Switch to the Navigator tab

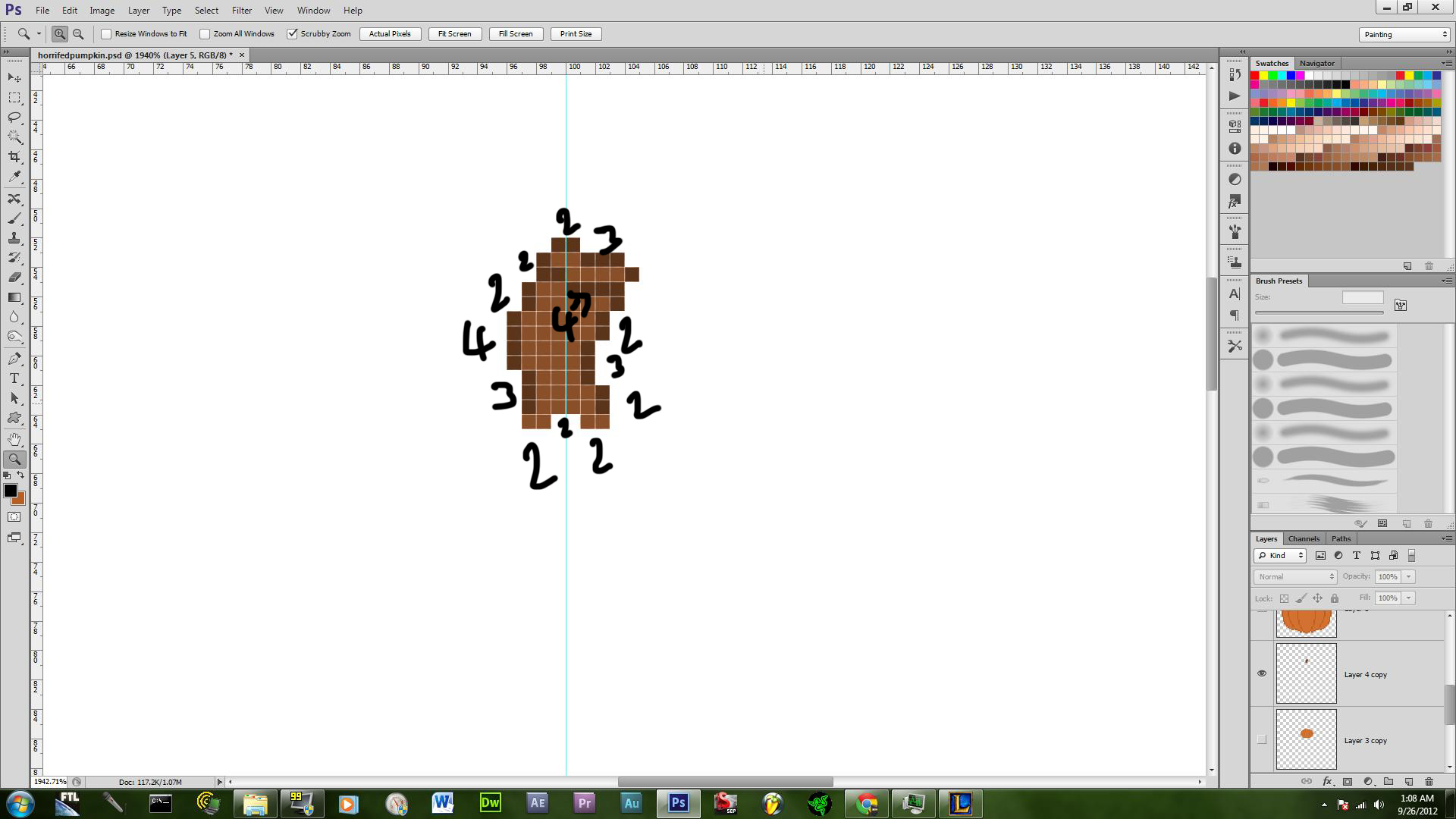[x=1316, y=63]
